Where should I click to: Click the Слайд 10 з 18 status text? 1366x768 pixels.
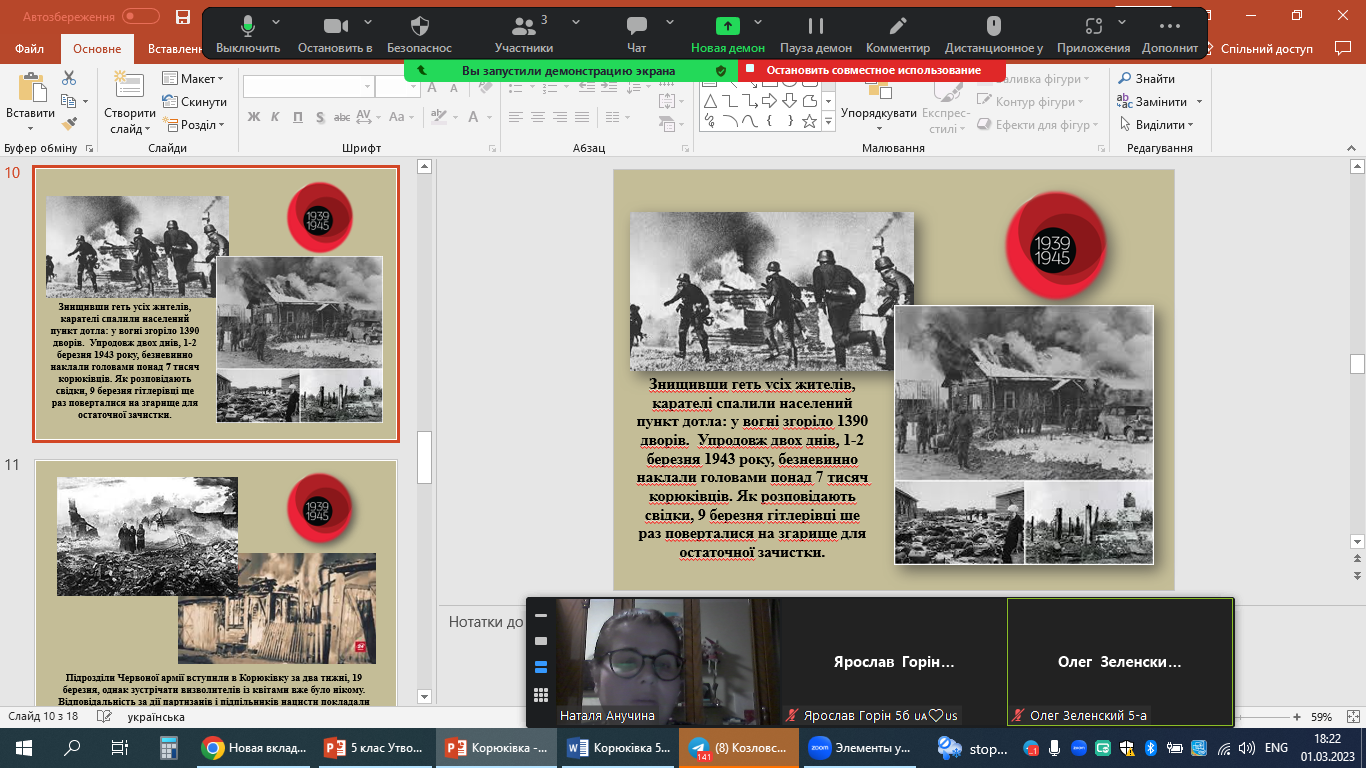pyautogui.click(x=43, y=717)
